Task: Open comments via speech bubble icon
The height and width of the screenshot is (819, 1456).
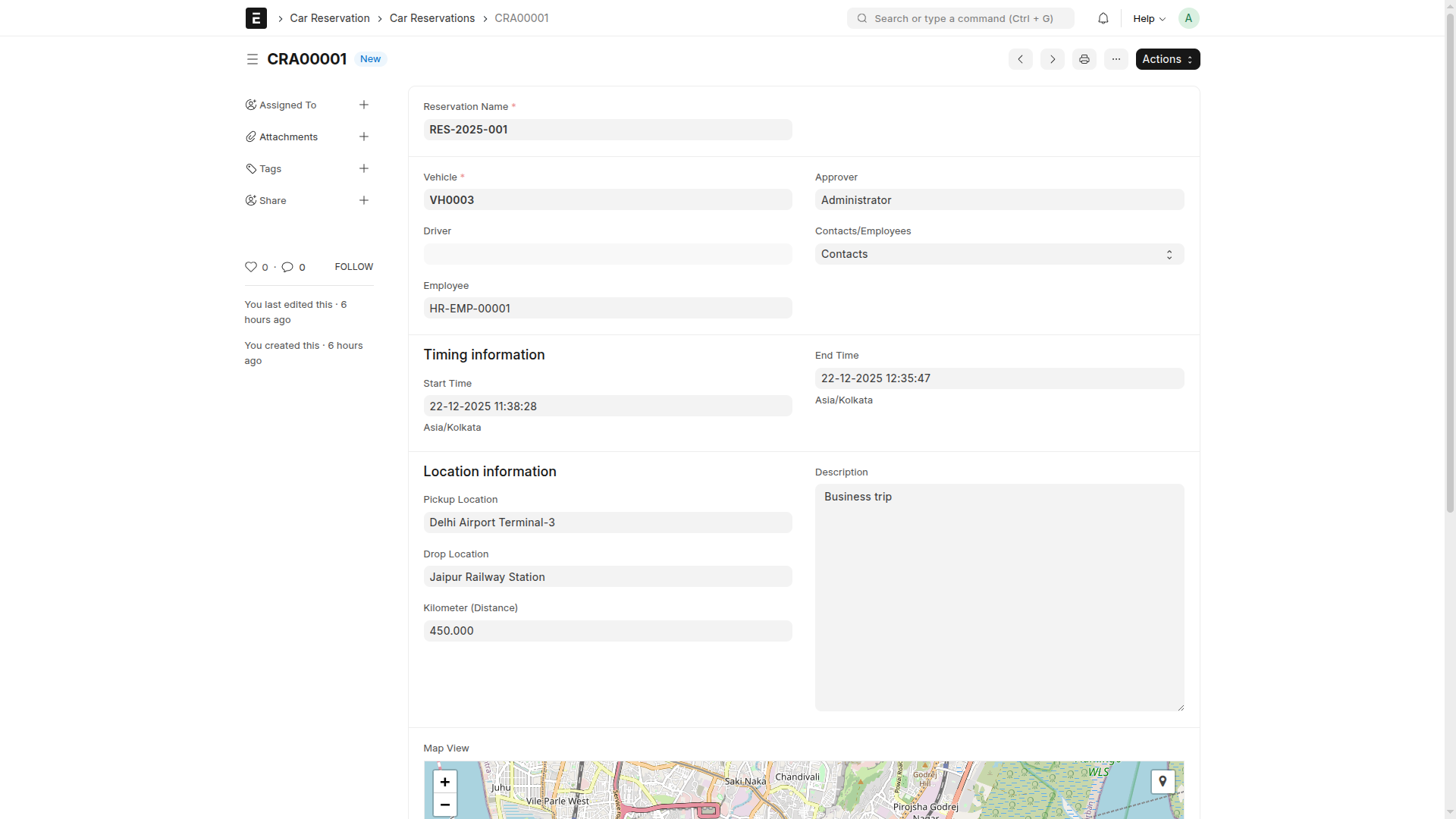Action: (x=287, y=267)
